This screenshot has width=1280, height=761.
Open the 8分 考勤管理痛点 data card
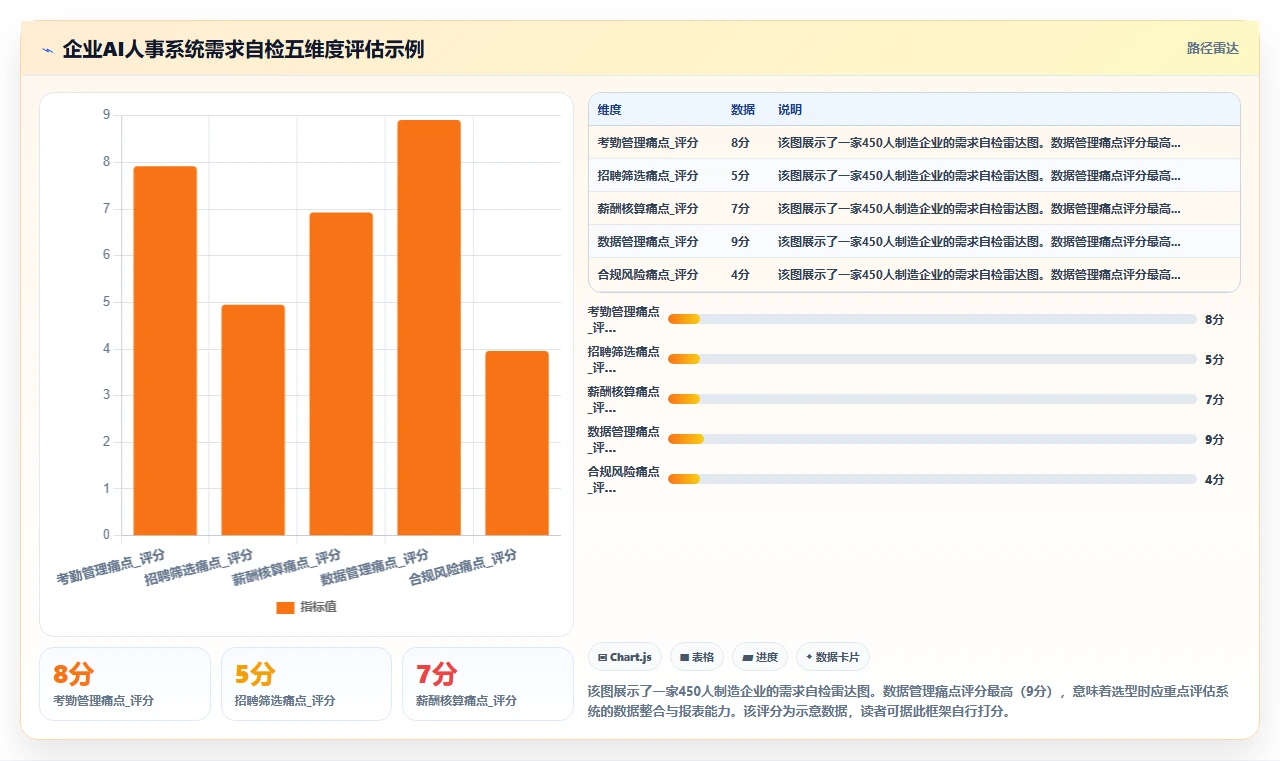point(125,684)
